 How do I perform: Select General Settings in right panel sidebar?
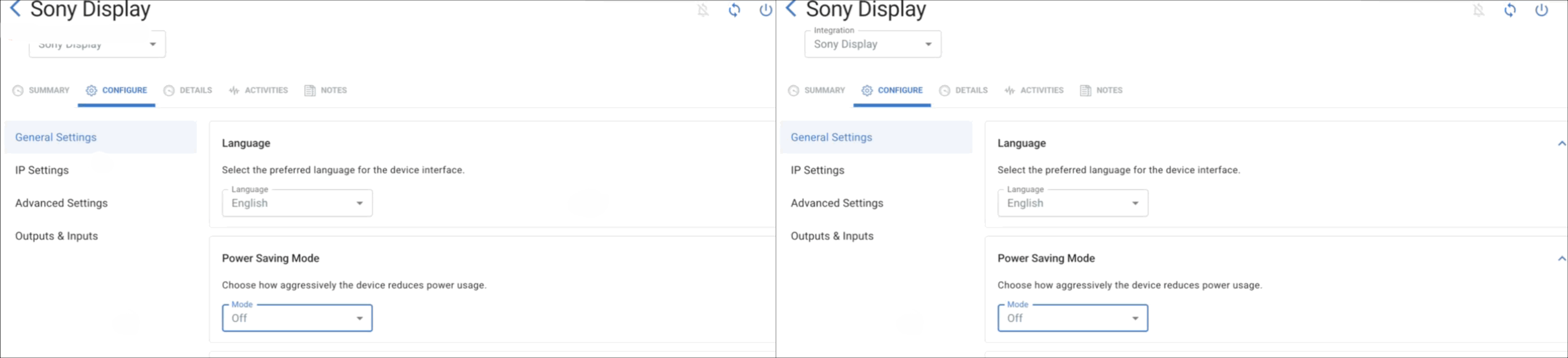(876, 137)
